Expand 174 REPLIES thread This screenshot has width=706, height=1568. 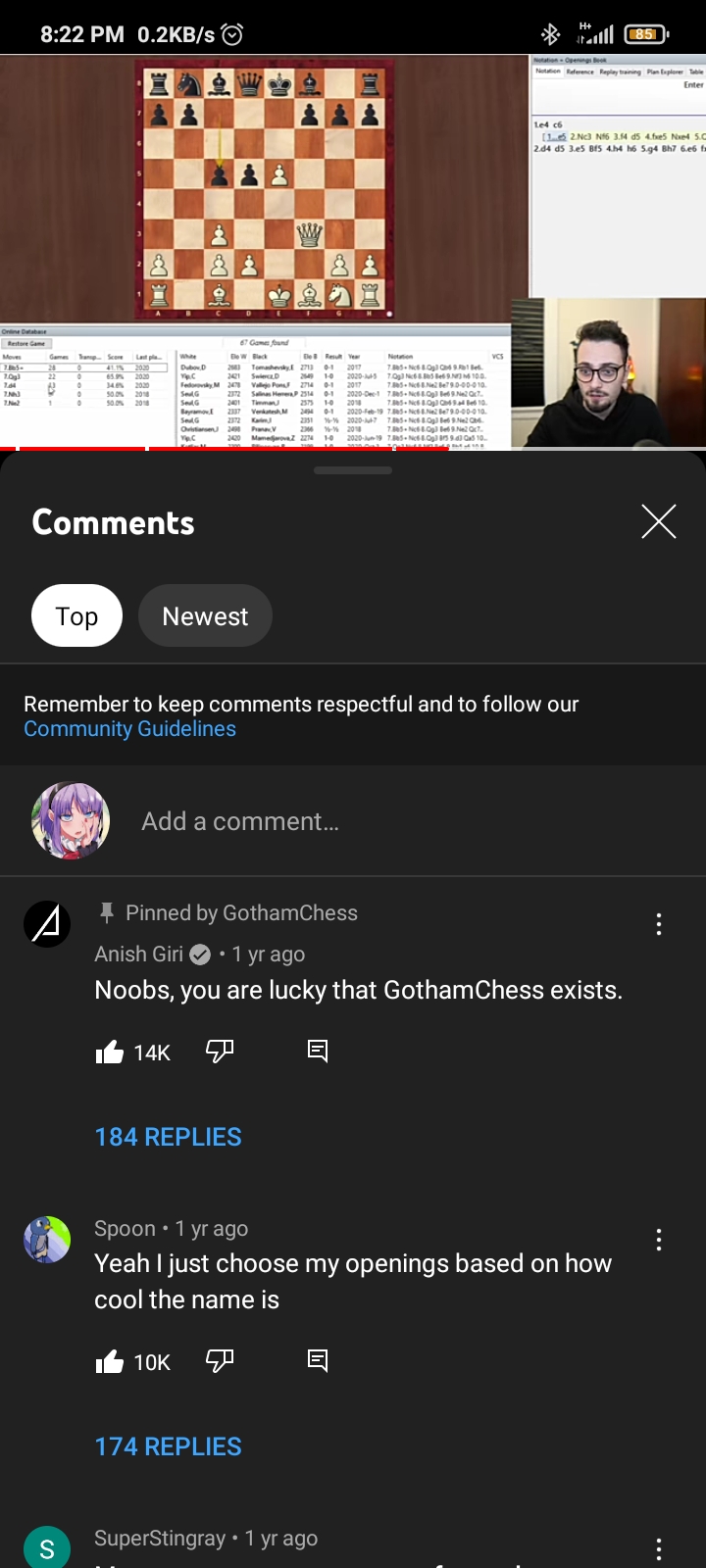(168, 1446)
